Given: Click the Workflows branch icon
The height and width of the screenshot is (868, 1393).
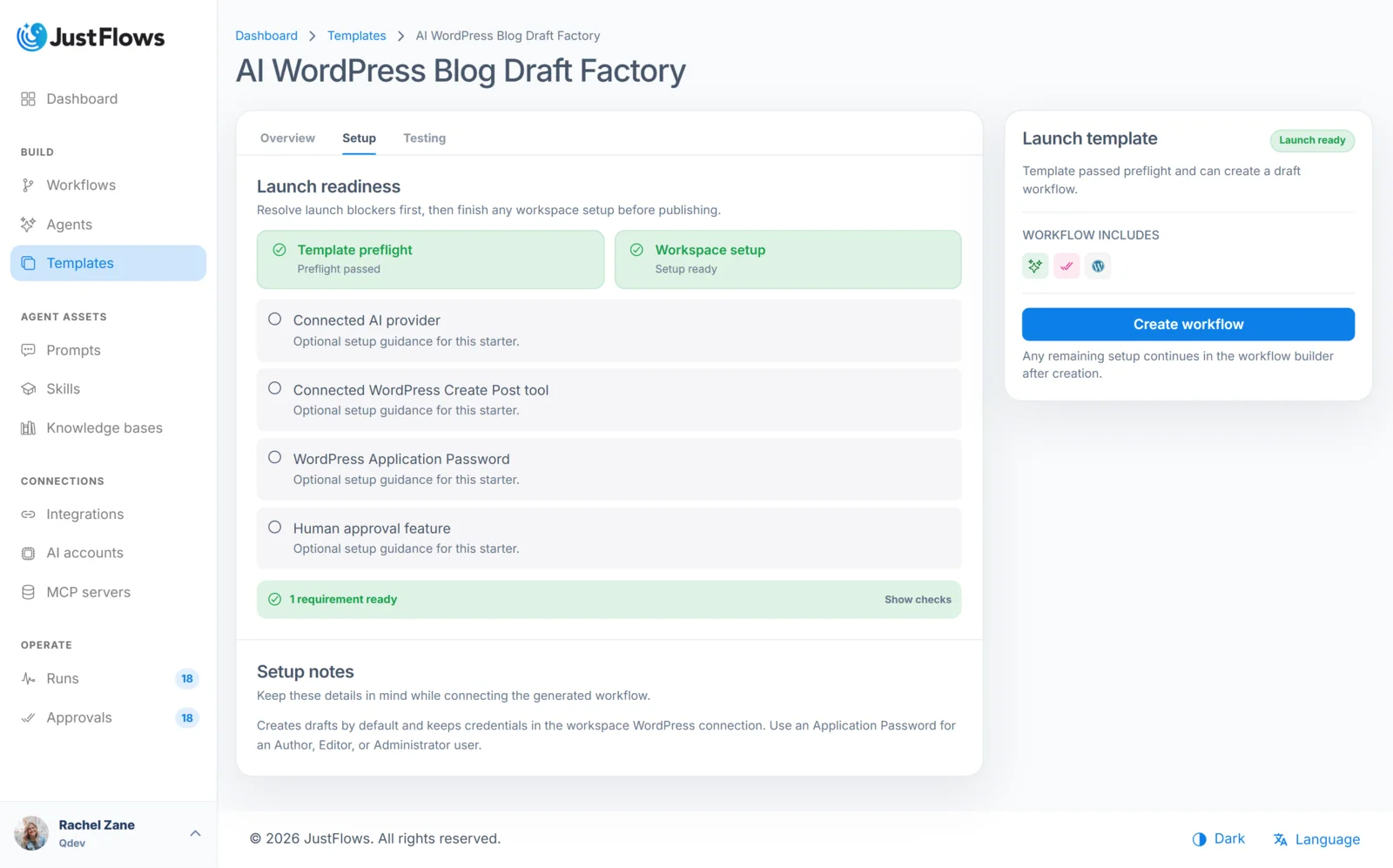Looking at the screenshot, I should [28, 185].
